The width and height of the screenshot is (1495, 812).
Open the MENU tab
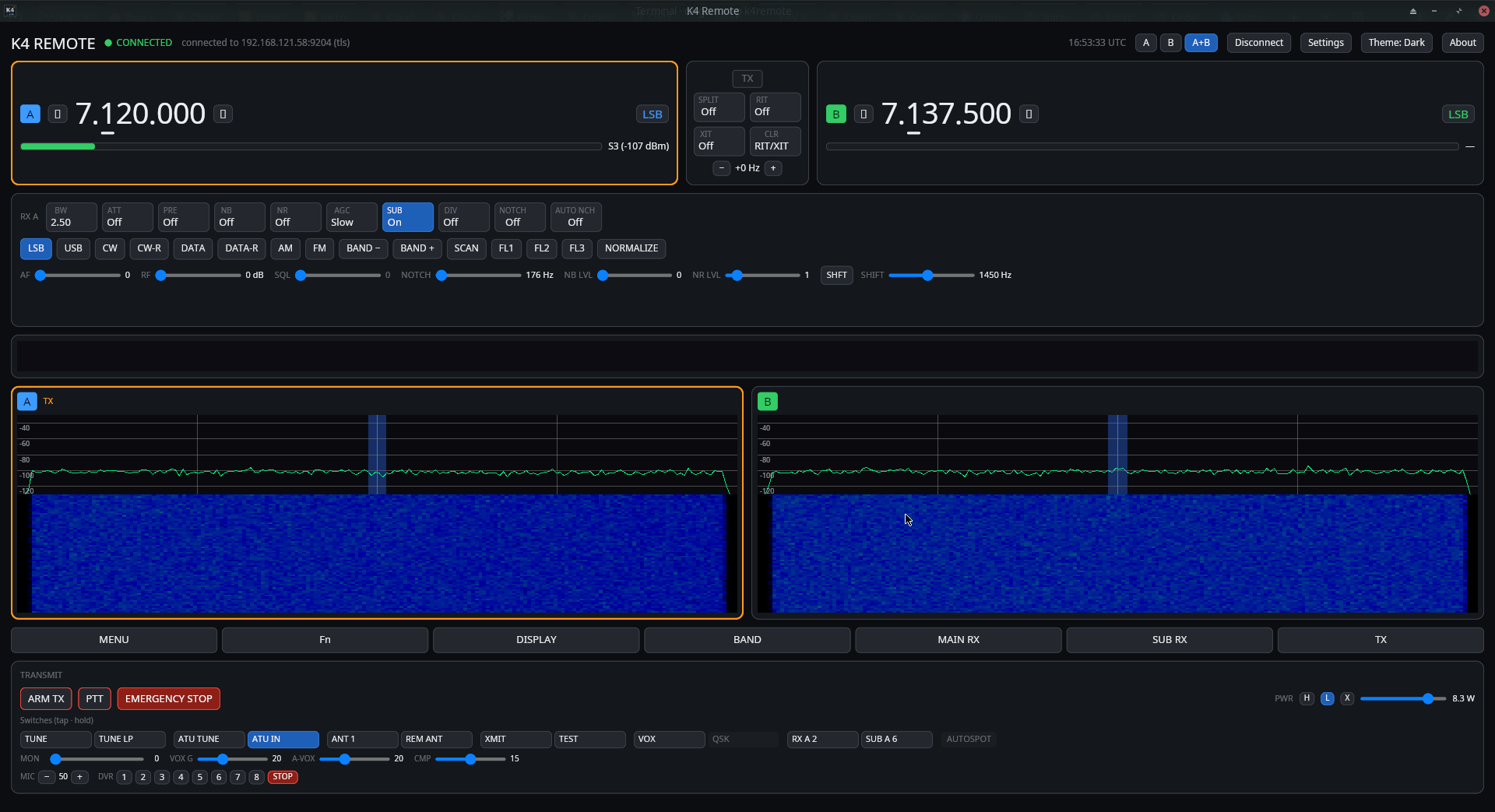tap(114, 640)
